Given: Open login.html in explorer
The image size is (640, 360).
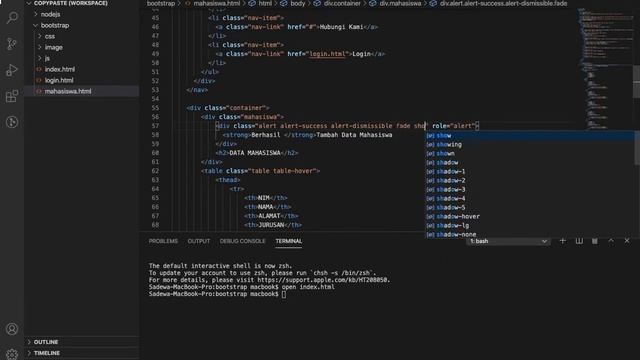Looking at the screenshot, I should [59, 80].
